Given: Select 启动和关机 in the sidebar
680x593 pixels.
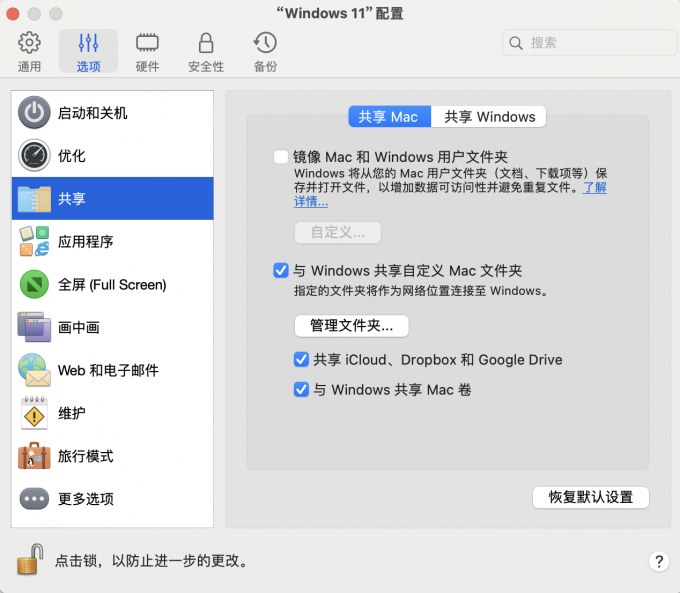Looking at the screenshot, I should coord(113,113).
